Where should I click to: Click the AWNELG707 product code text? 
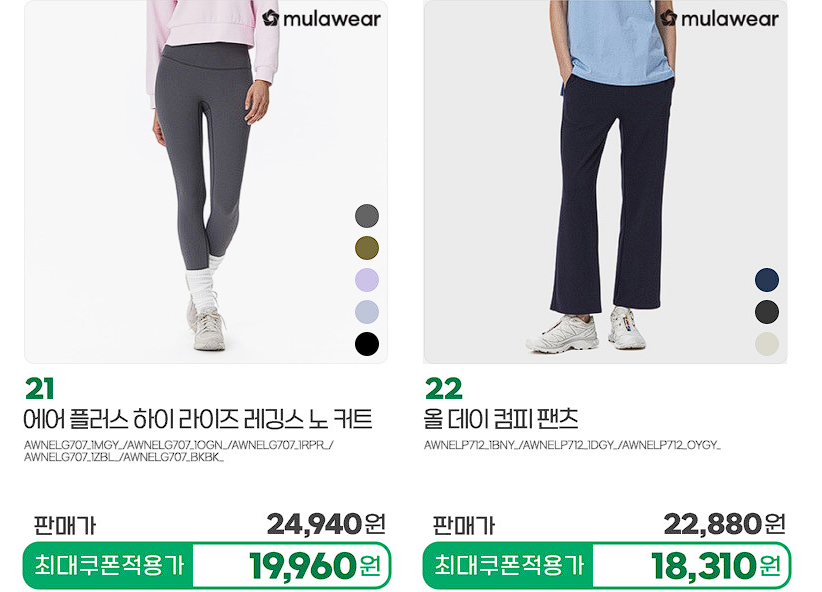point(179,451)
